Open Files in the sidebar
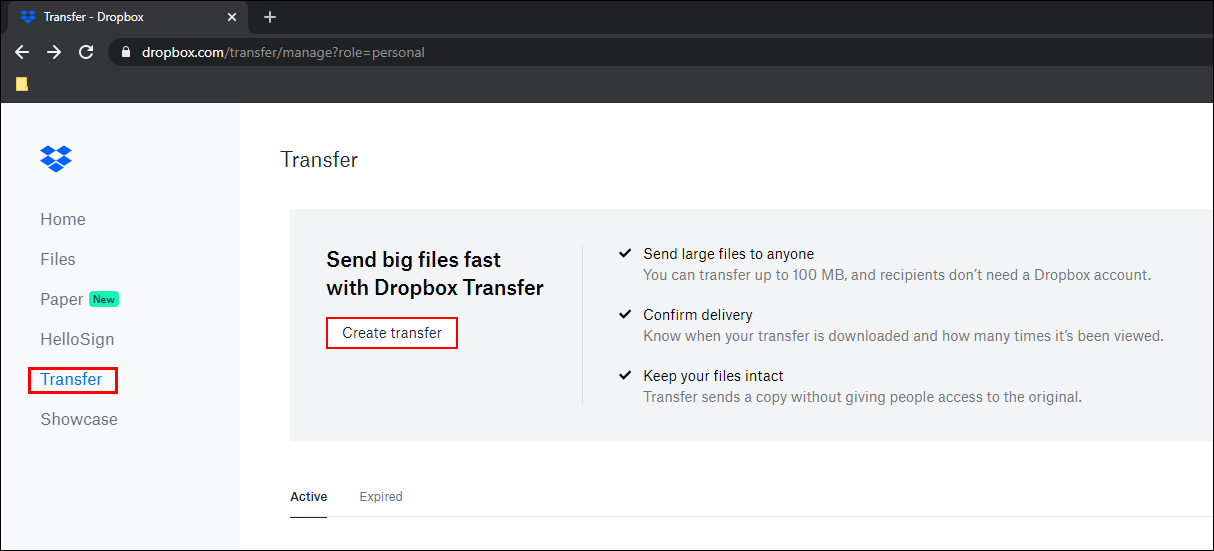1214x551 pixels. point(58,259)
